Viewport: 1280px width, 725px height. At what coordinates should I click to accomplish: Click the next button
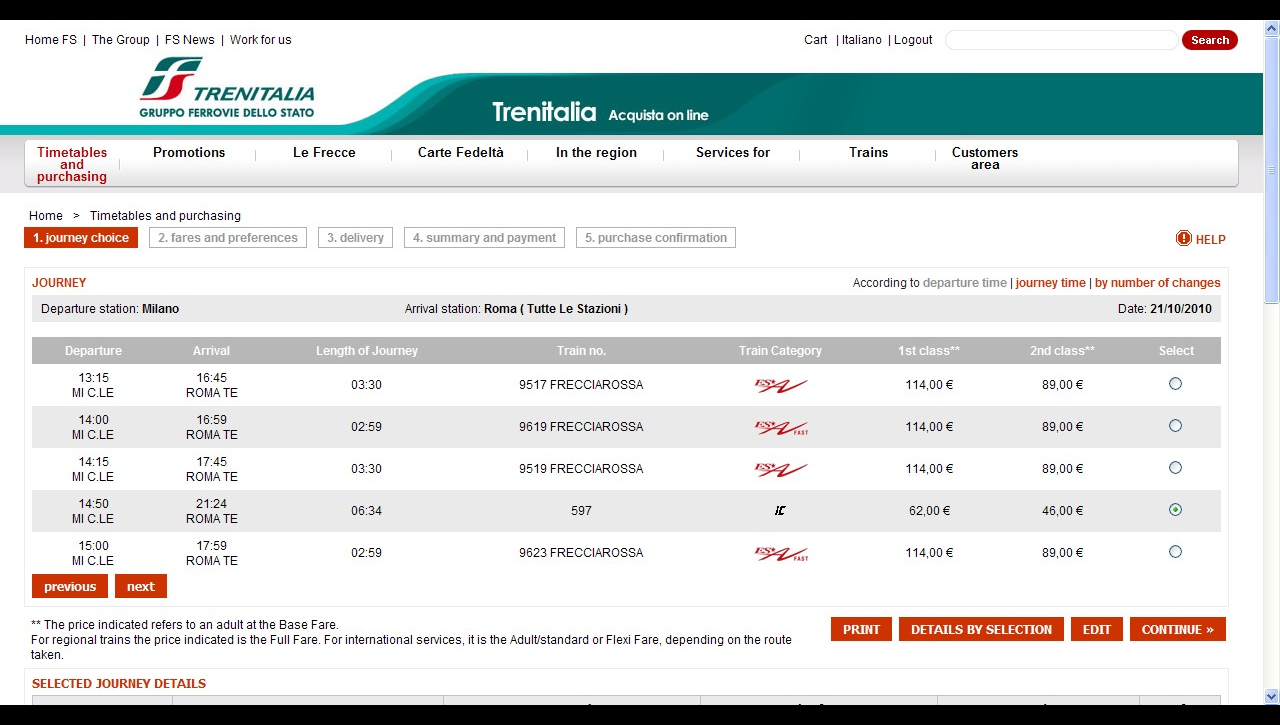[x=141, y=586]
